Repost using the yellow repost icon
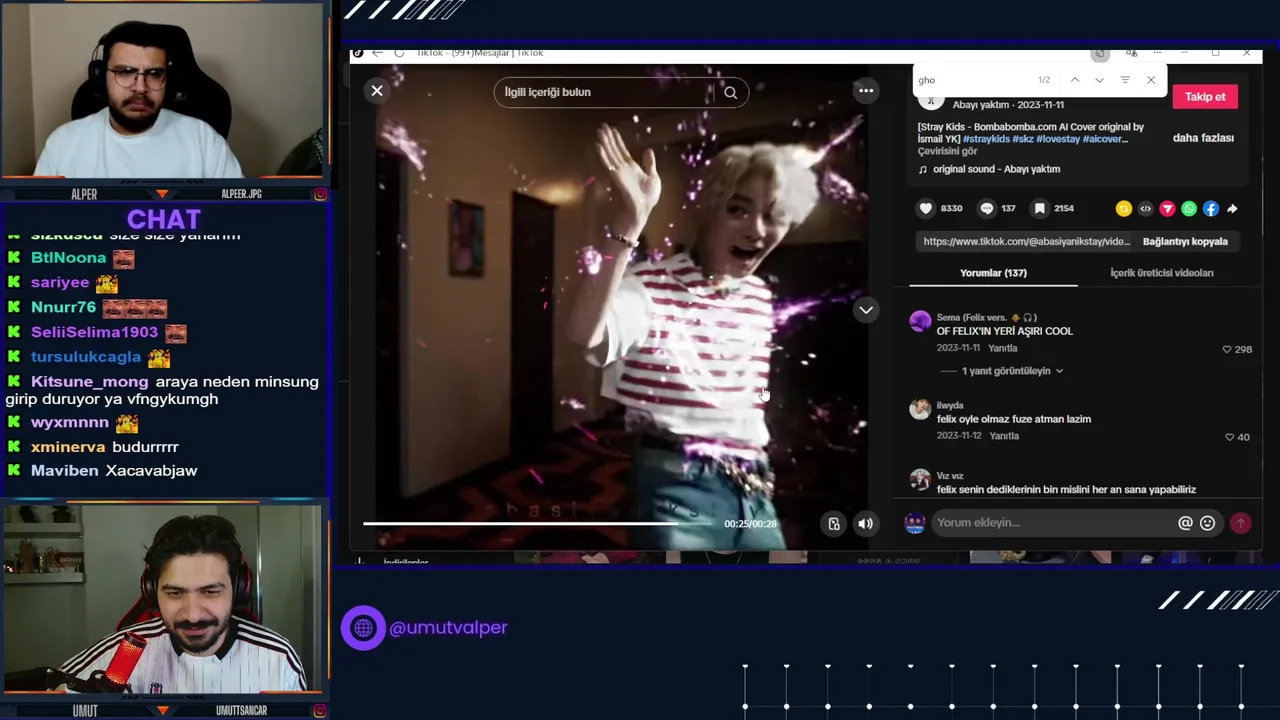The height and width of the screenshot is (720, 1280). 1124,208
